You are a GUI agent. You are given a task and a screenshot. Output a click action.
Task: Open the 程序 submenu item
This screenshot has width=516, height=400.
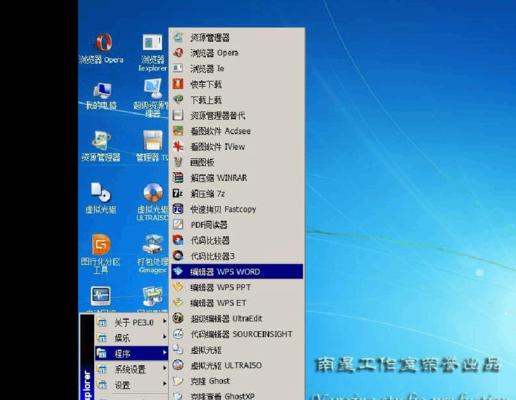(x=131, y=353)
